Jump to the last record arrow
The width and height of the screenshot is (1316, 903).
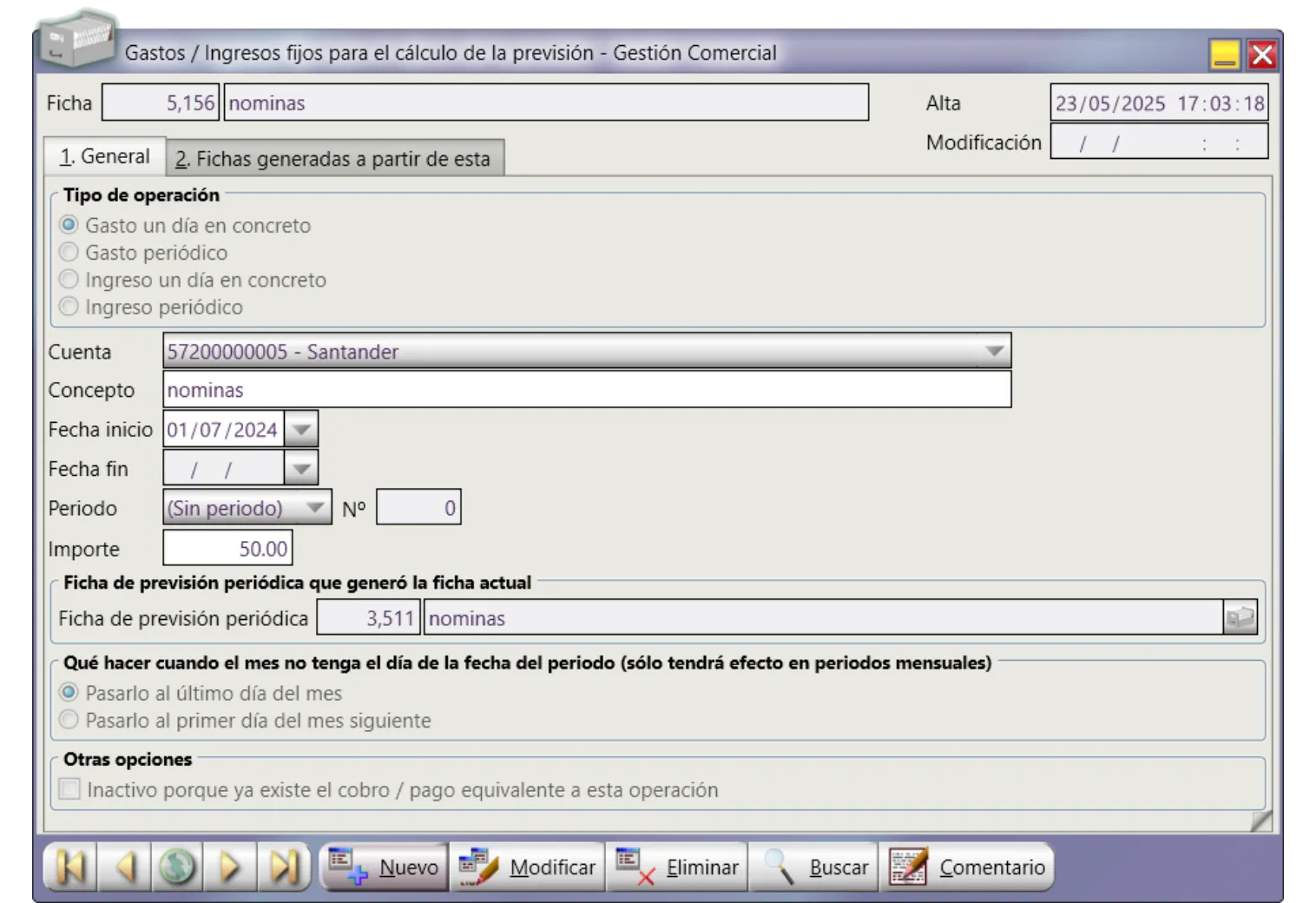click(x=284, y=867)
